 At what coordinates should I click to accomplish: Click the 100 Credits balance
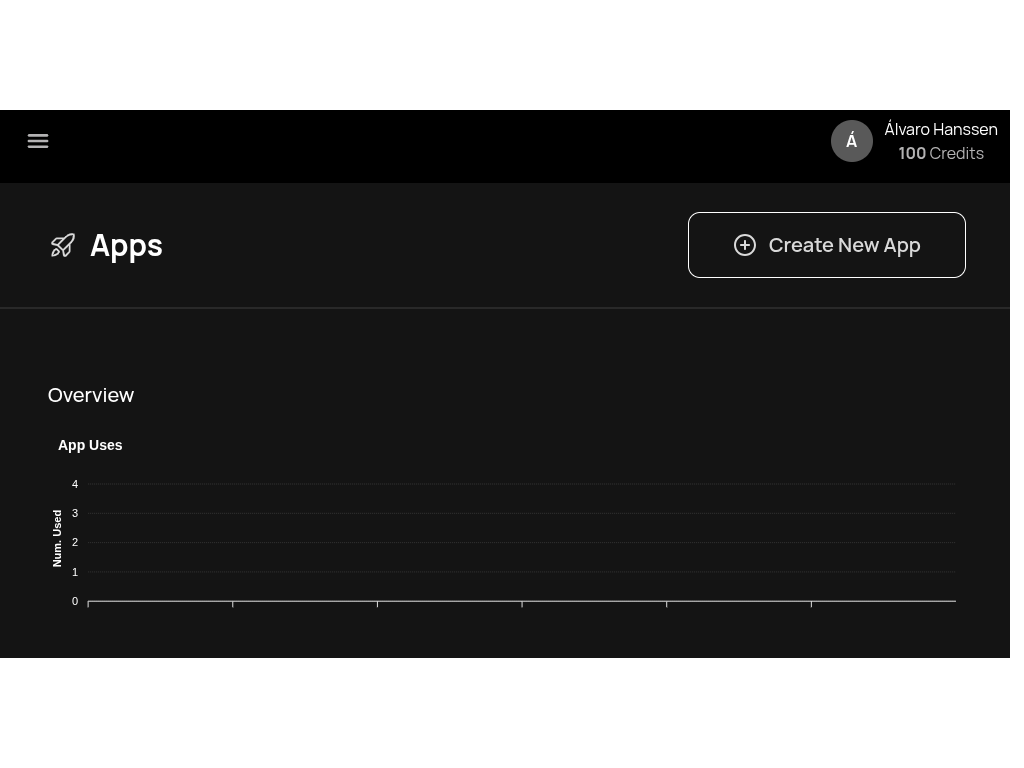pos(940,153)
